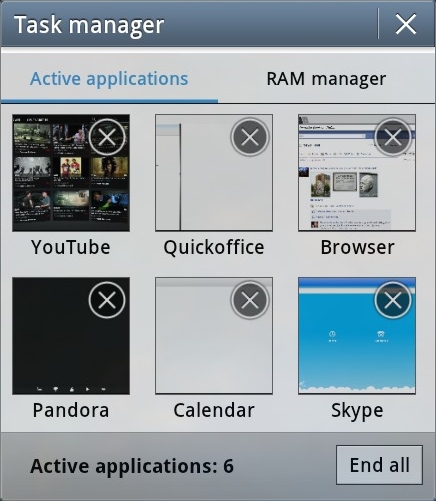Stop Pandora with its circular X icon
The image size is (436, 501).
(107, 300)
